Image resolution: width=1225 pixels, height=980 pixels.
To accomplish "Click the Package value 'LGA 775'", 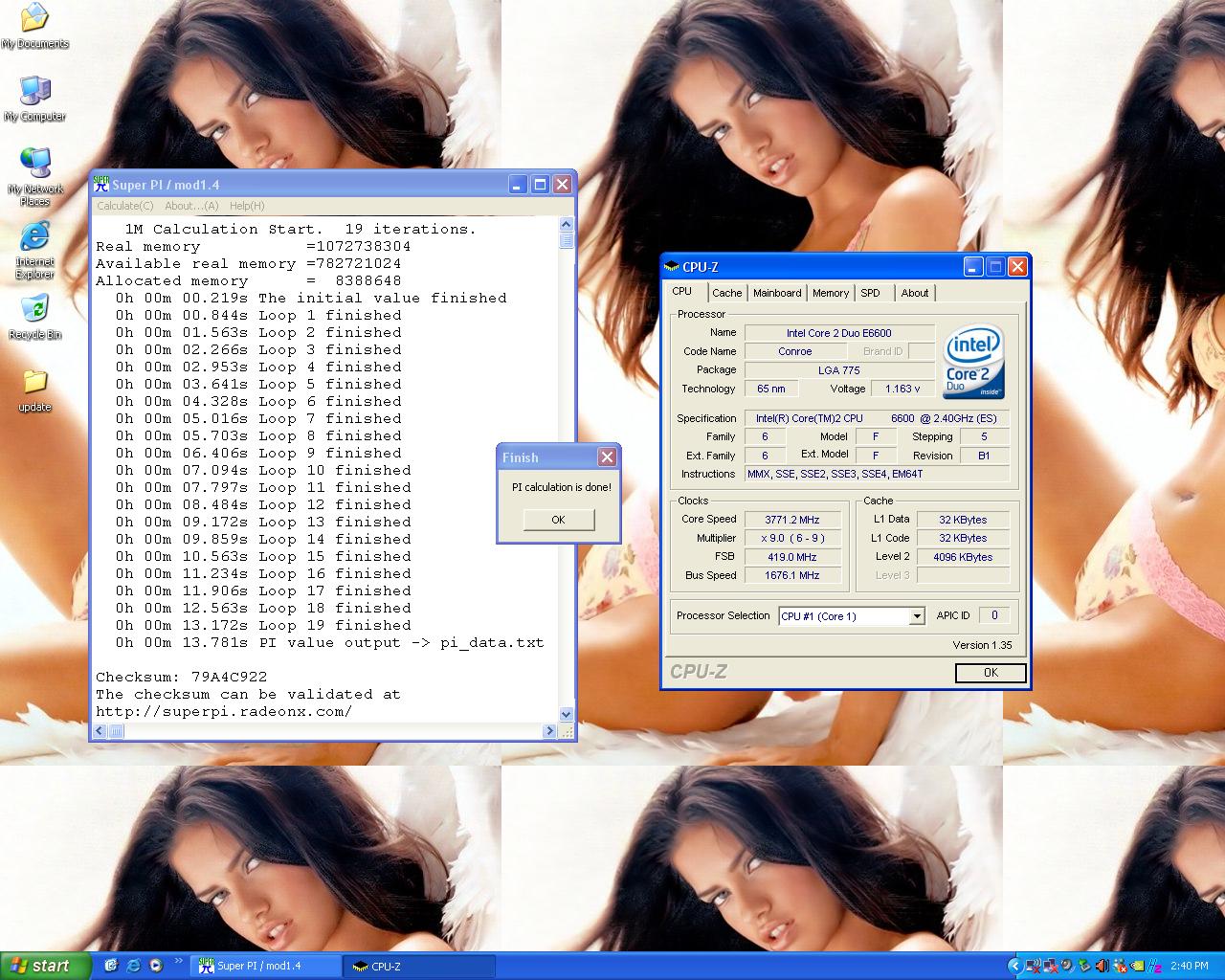I will (839, 370).
